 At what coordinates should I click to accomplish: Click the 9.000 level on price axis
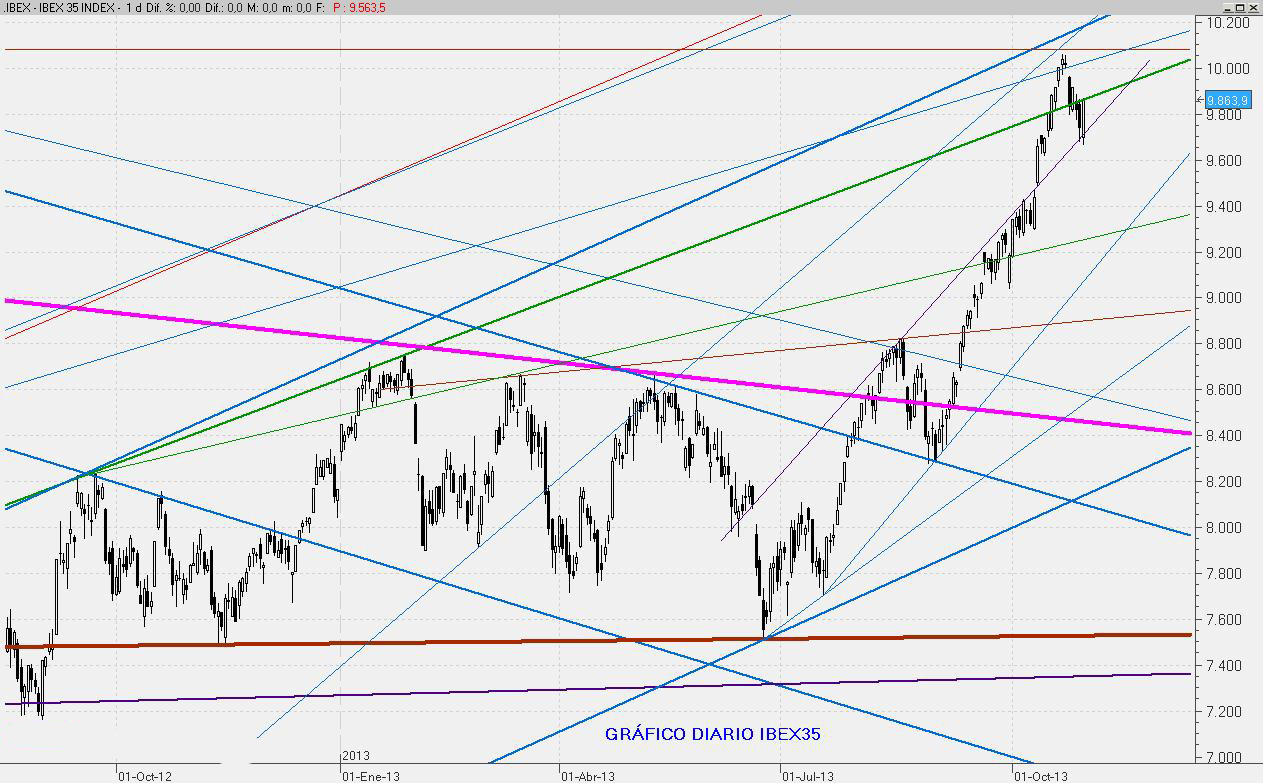click(1233, 298)
